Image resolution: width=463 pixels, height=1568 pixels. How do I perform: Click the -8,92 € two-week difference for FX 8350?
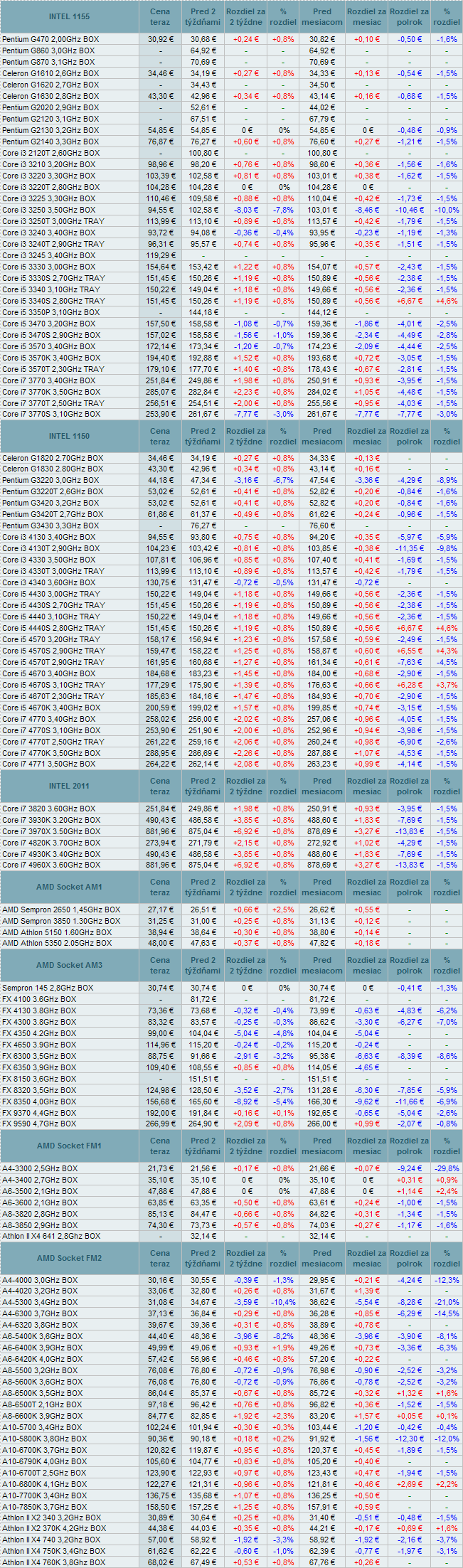[x=246, y=1103]
